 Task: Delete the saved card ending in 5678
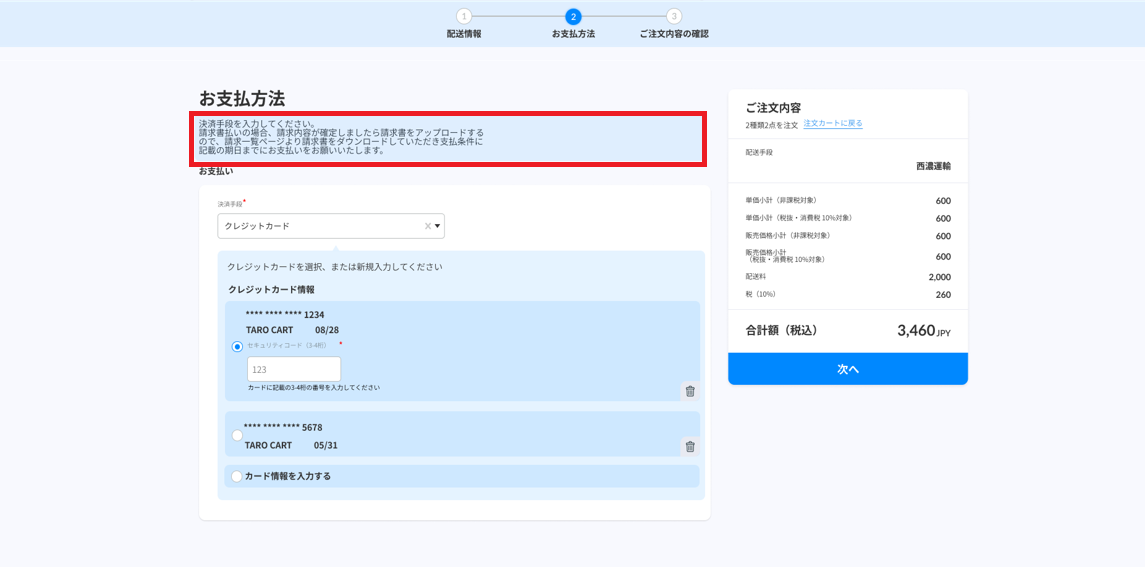[690, 446]
